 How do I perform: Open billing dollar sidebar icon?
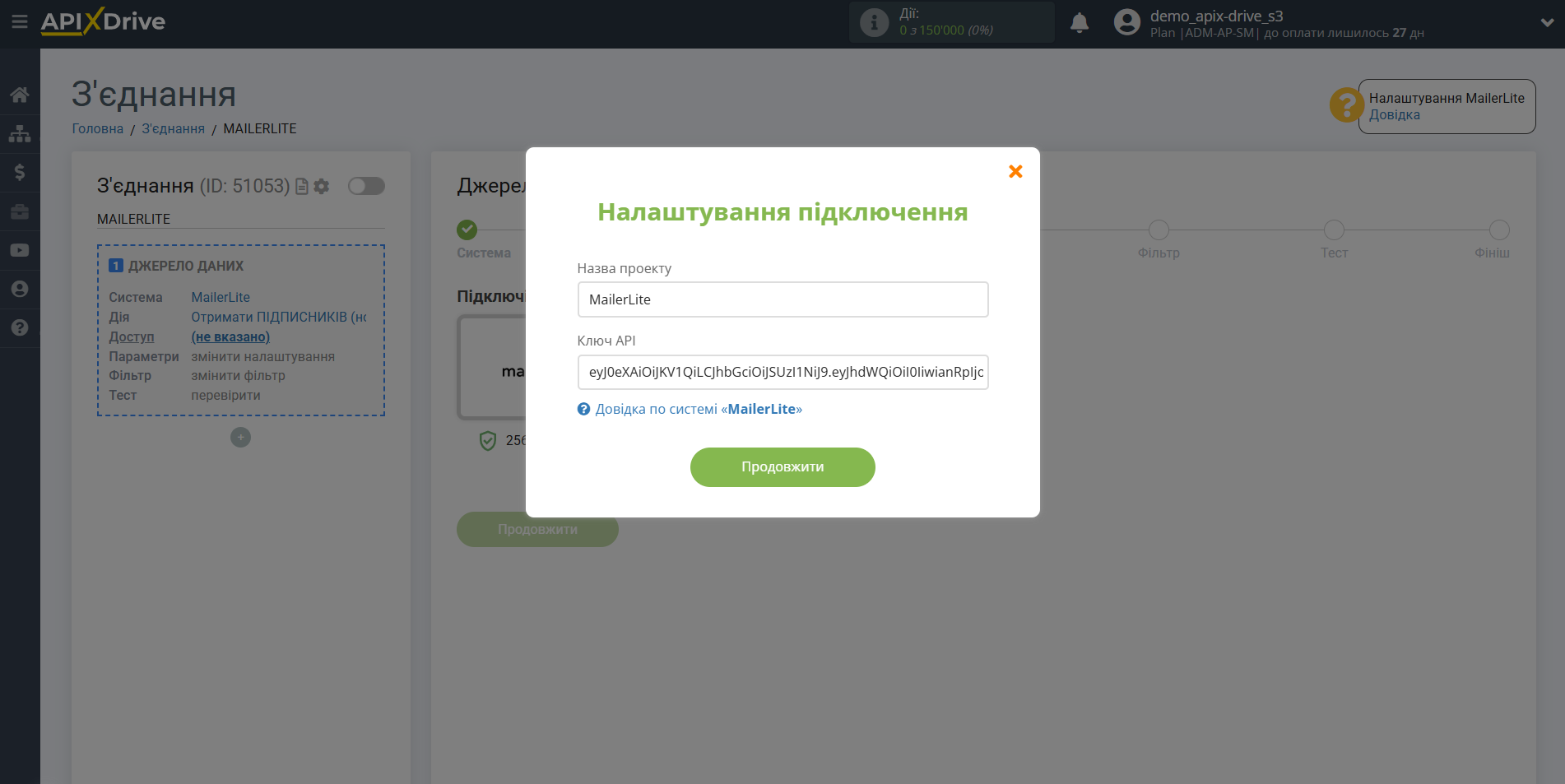(20, 172)
